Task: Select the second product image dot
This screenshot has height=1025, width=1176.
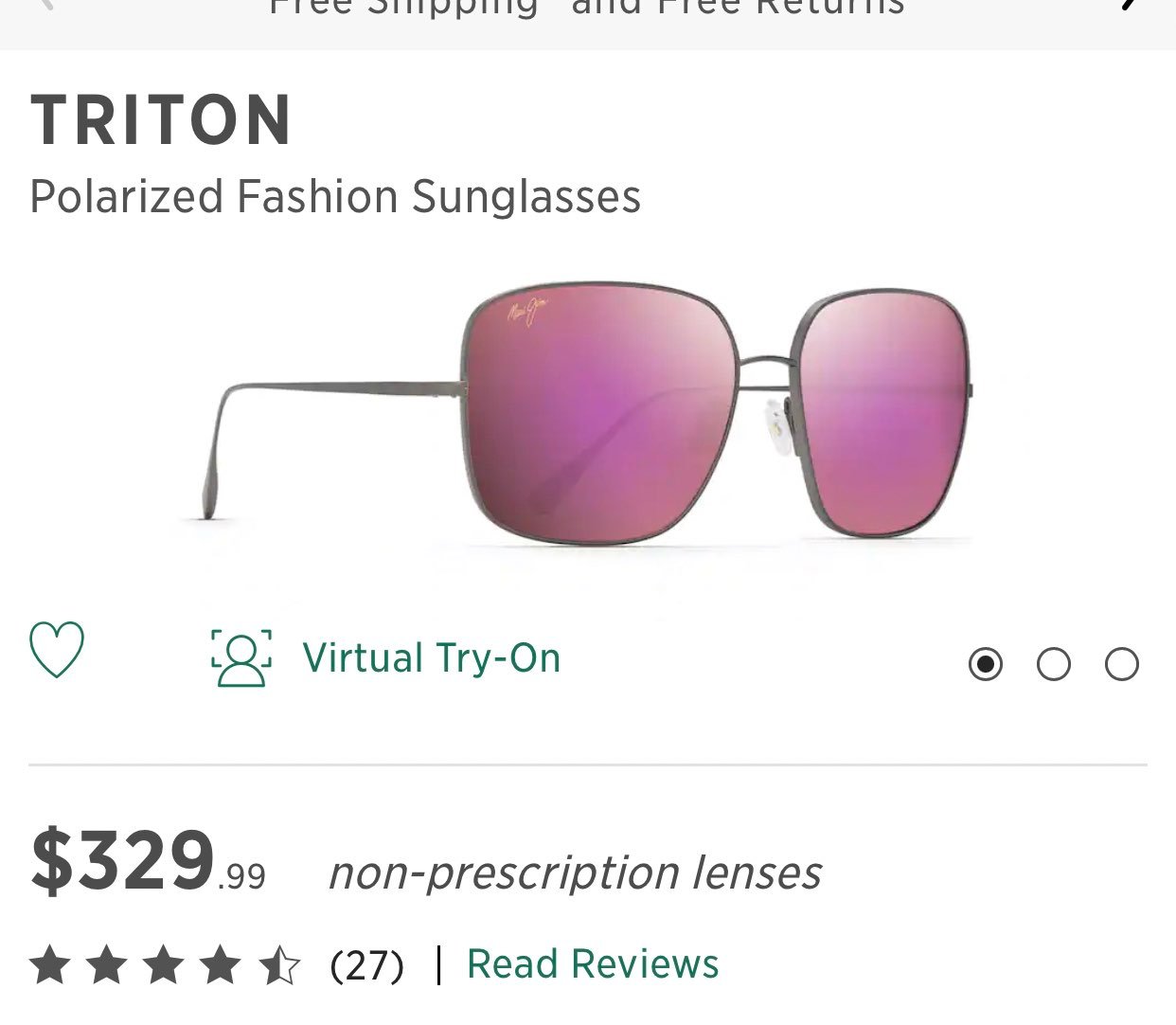Action: pyautogui.click(x=1054, y=664)
